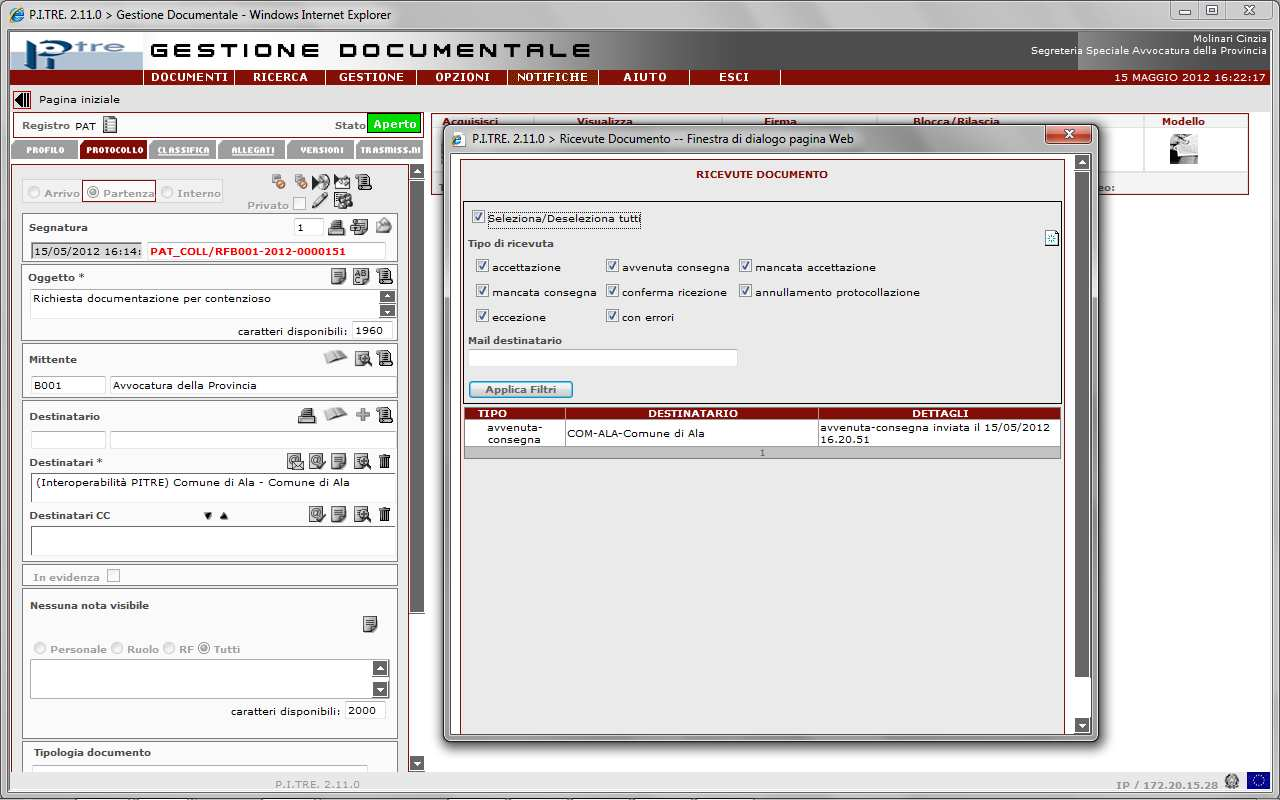Click the @ icon in Destinatari CC row
Screen dimensions: 1280x800
[x=316, y=514]
